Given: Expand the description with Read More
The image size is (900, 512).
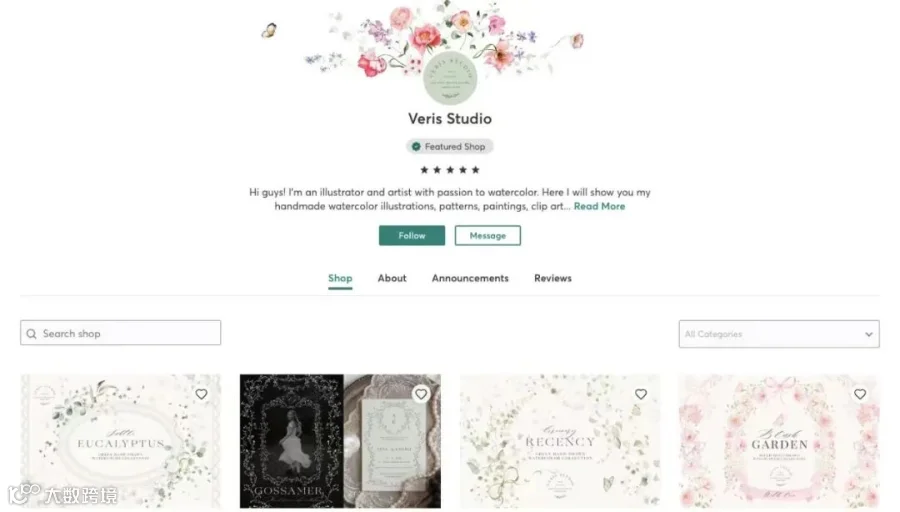Looking at the screenshot, I should pyautogui.click(x=599, y=206).
